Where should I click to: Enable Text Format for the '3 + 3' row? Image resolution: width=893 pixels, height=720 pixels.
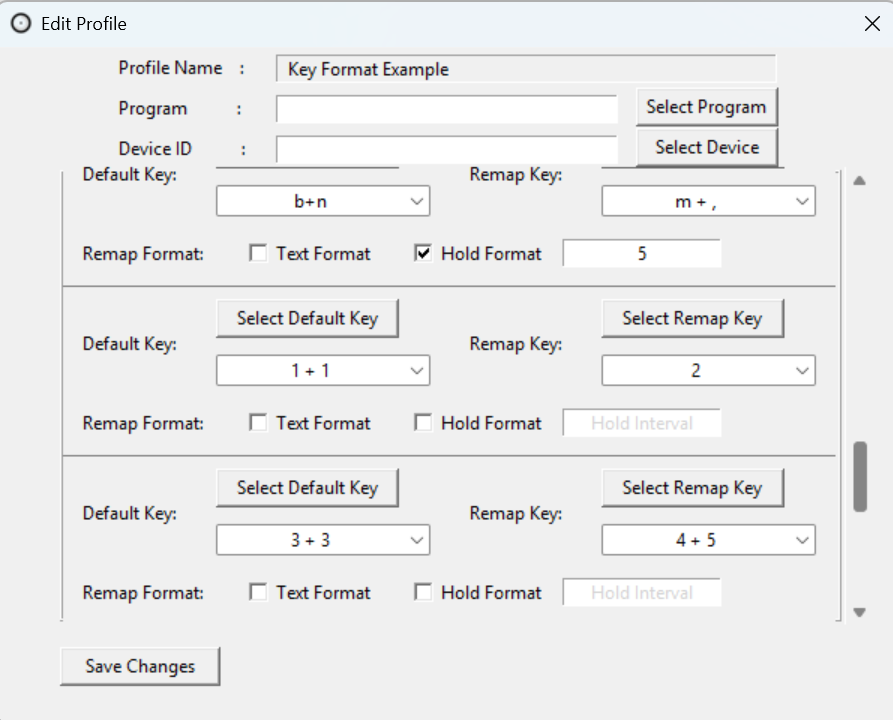pos(258,592)
